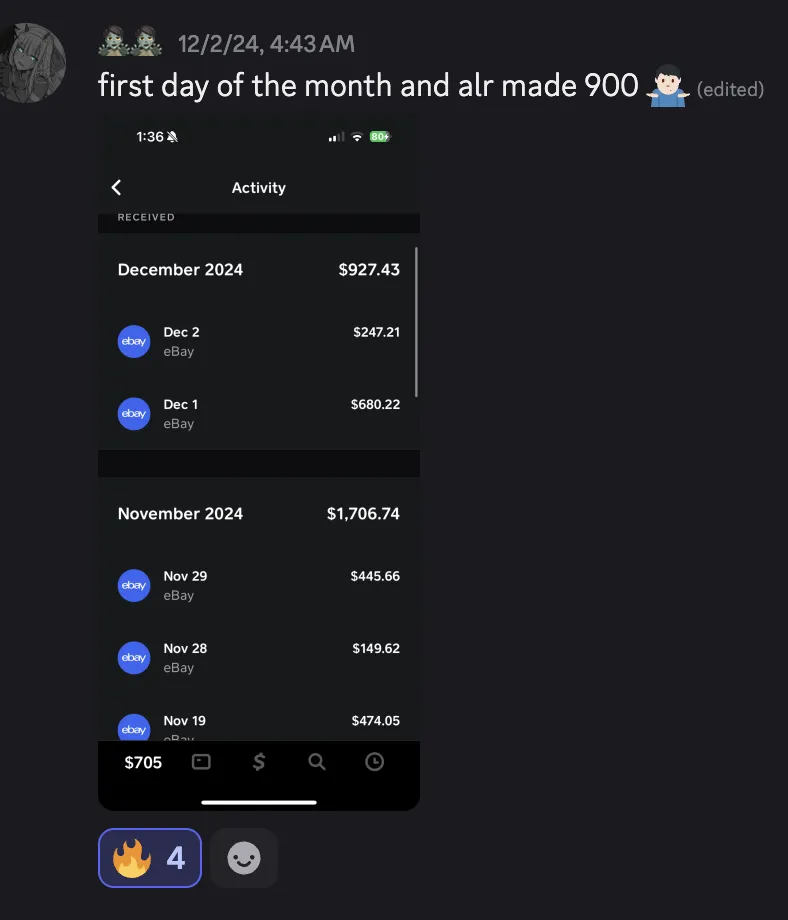This screenshot has height=920, width=788.
Task: Click the eBay icon for Nov 29
Action: pos(134,585)
